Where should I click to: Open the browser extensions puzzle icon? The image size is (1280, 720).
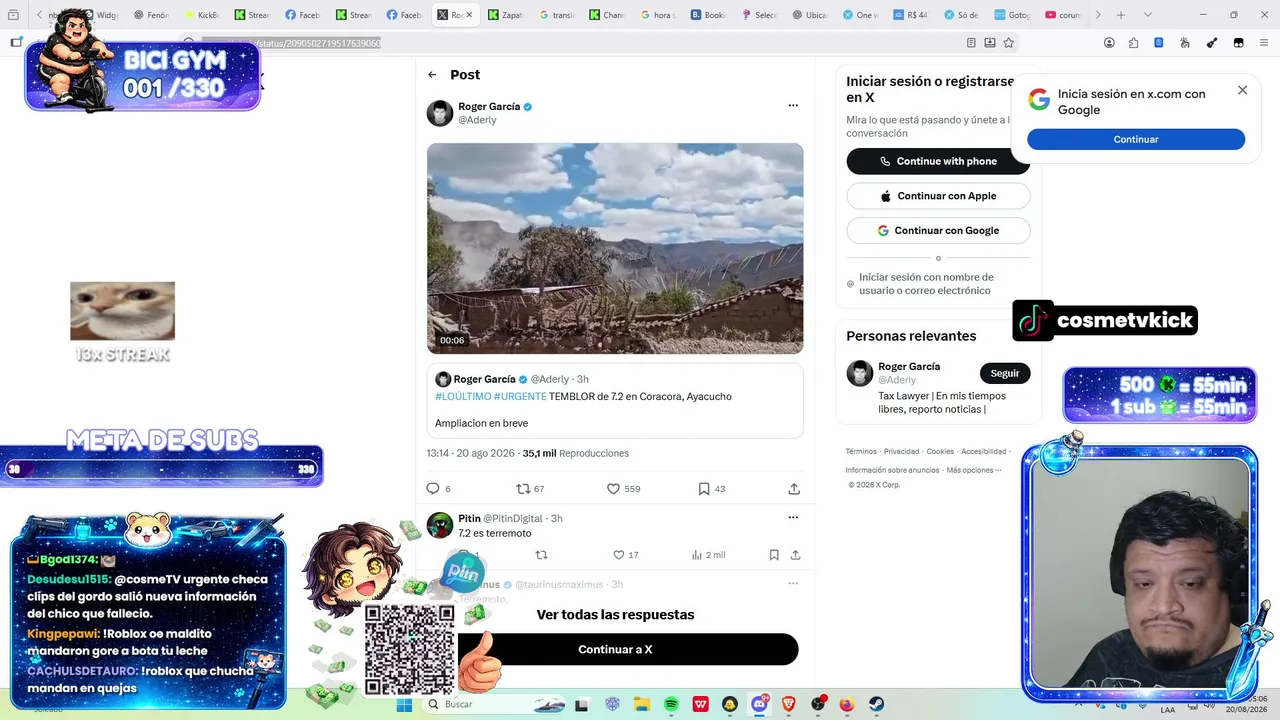click(1134, 43)
